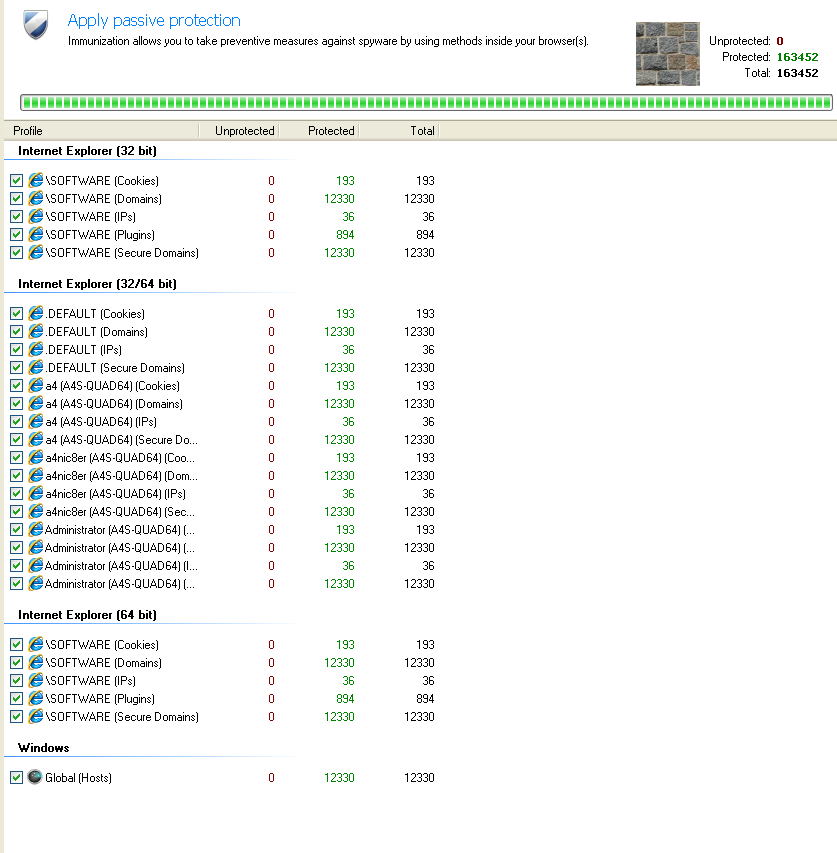Click IE icon of a4nic8er (A4S-QUAD64) (Sec...
This screenshot has height=853, width=837.
coord(36,511)
